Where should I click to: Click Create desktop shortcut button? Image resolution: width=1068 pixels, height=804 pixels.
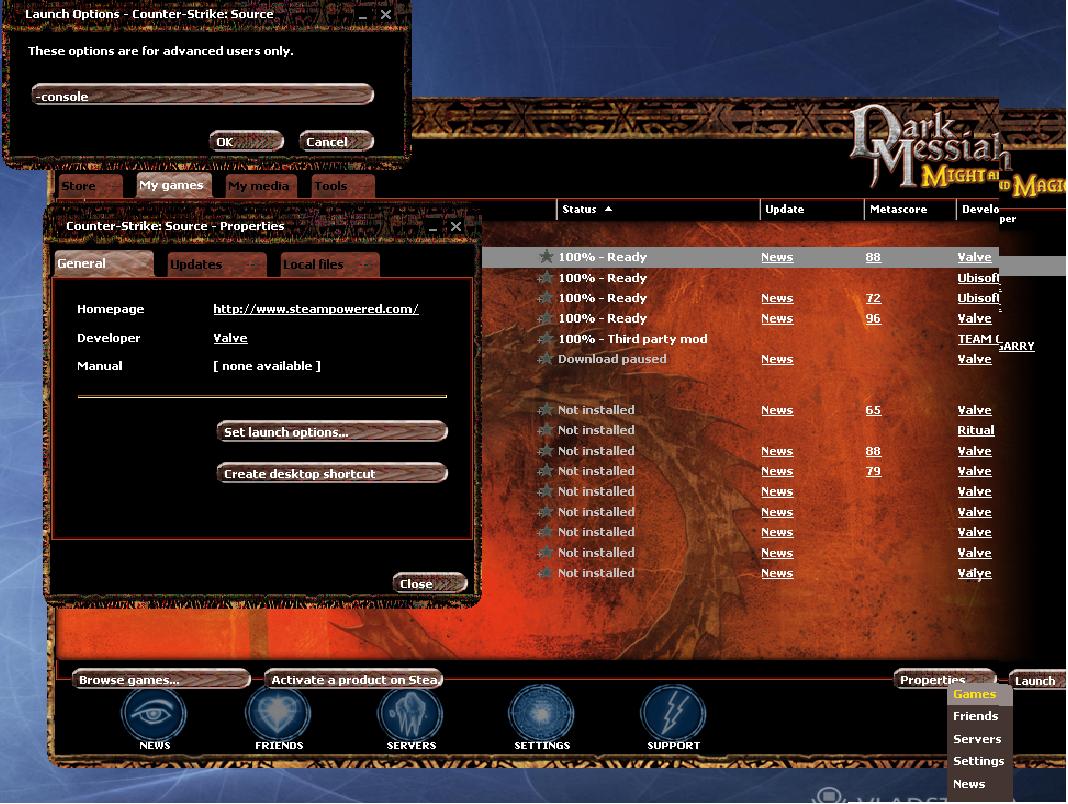tap(332, 473)
